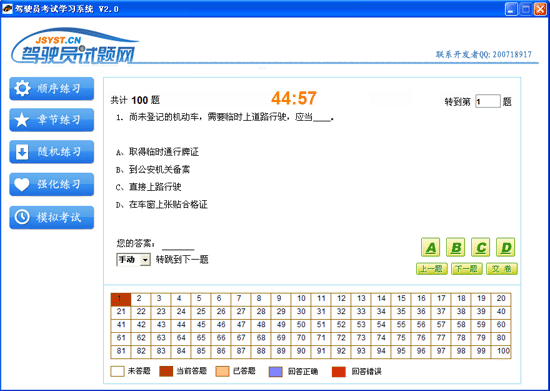Jump to question 2 in grid

tap(141, 299)
